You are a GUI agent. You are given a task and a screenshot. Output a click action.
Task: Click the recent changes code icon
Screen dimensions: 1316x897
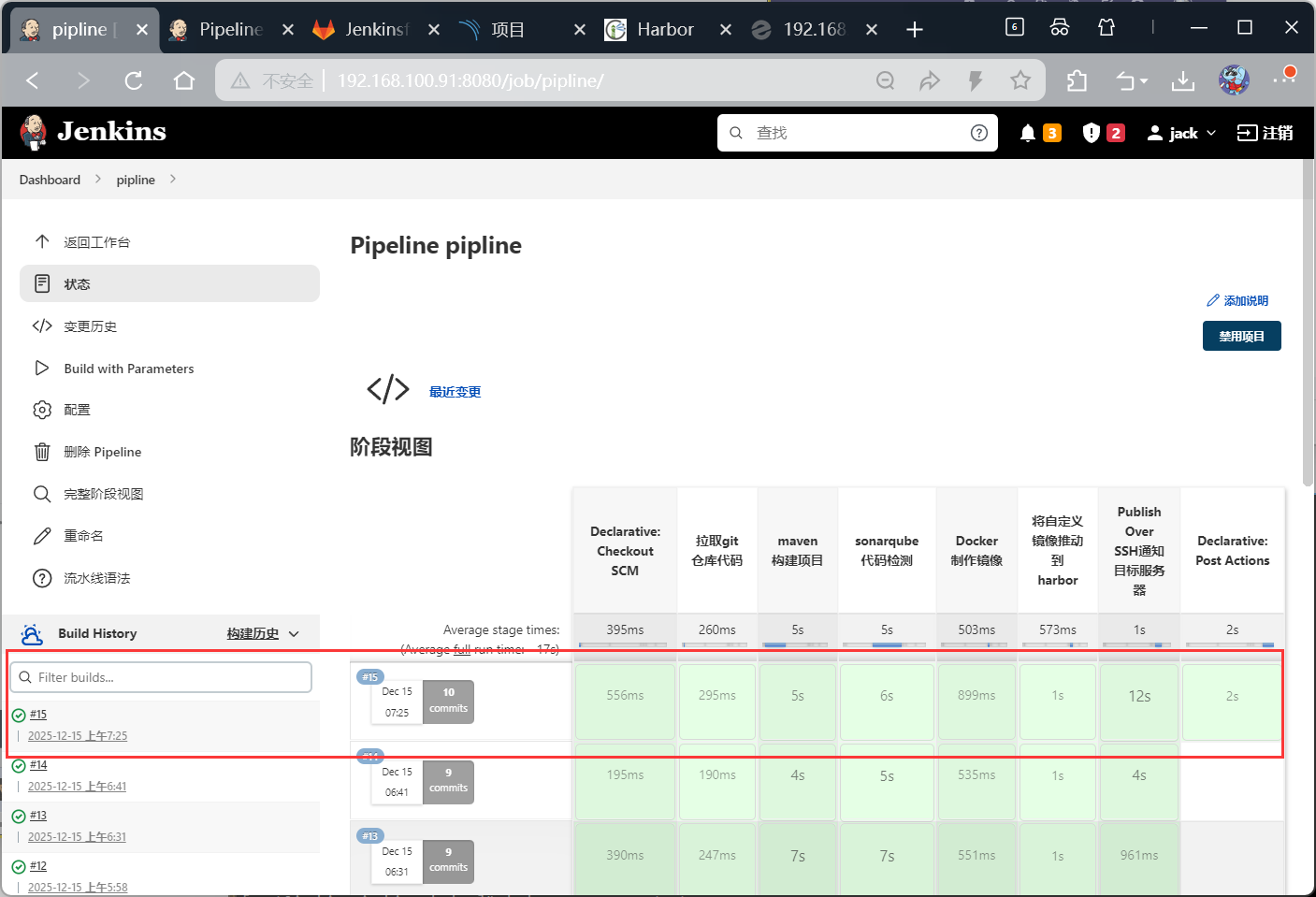[388, 389]
